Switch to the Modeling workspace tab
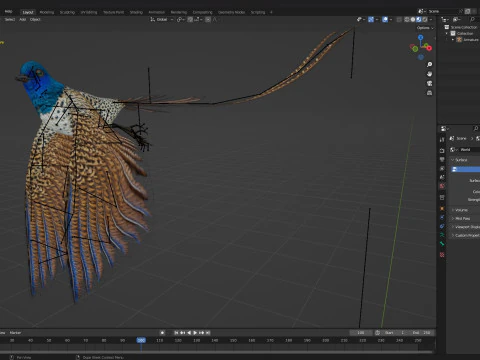The height and width of the screenshot is (360, 480). (x=47, y=12)
